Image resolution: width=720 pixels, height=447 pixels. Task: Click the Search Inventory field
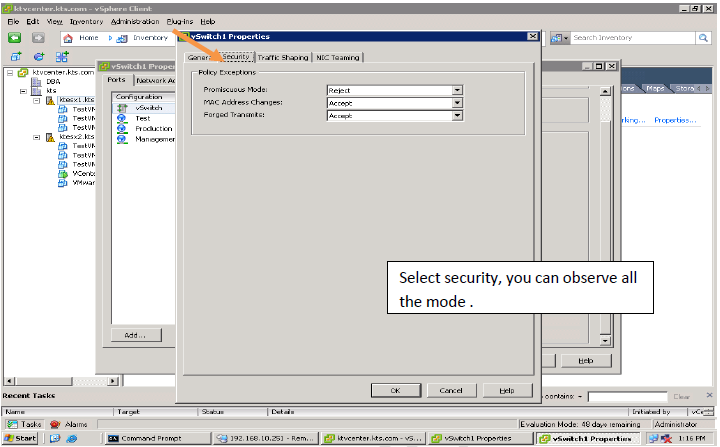click(633, 38)
